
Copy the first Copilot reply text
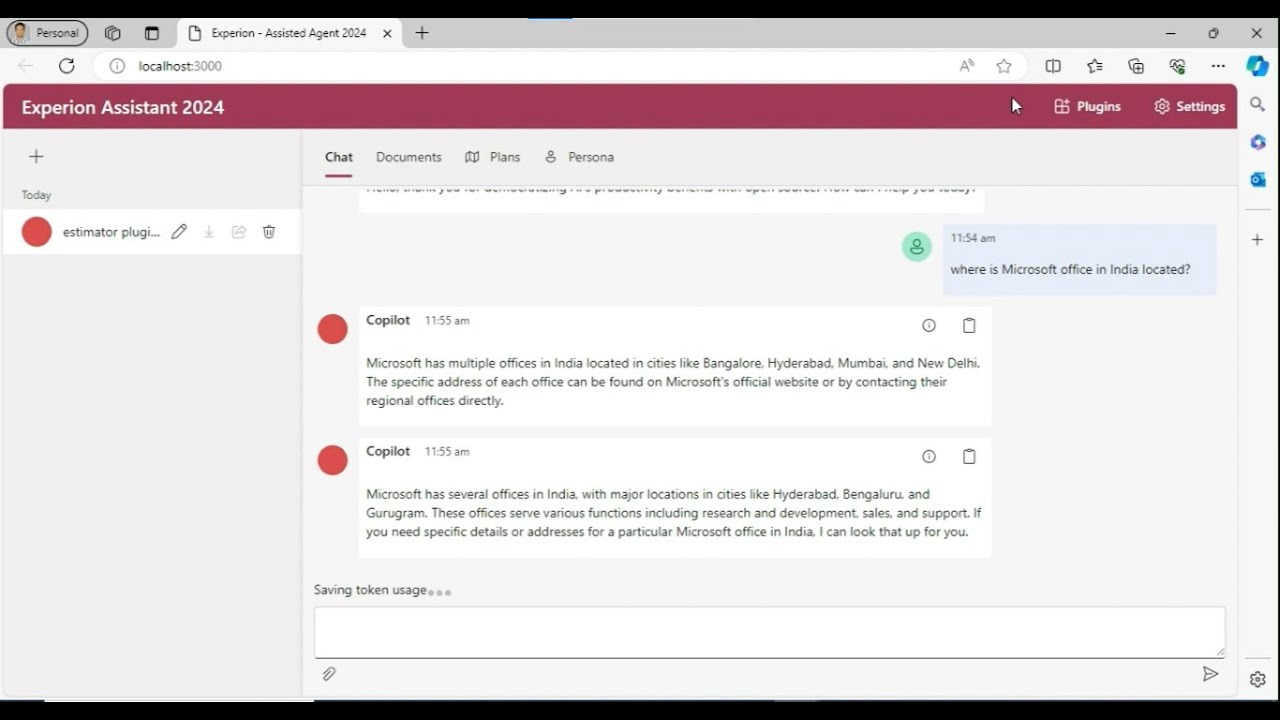click(969, 325)
